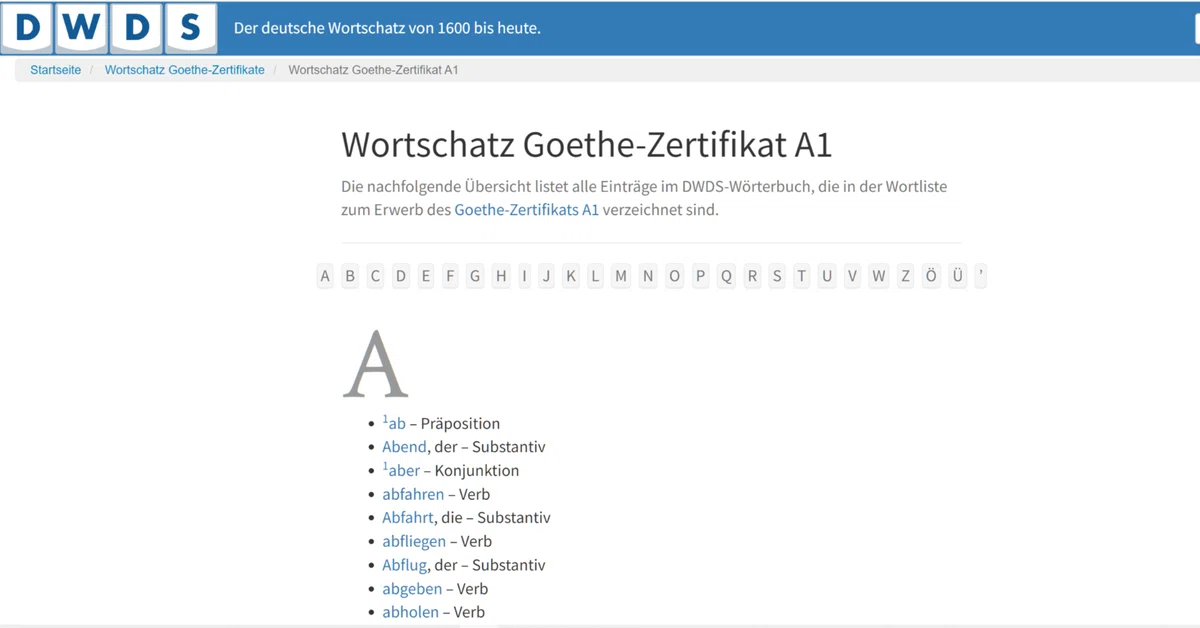This screenshot has height=628, width=1200.
Task: Jump to letter P section
Action: click(x=700, y=276)
